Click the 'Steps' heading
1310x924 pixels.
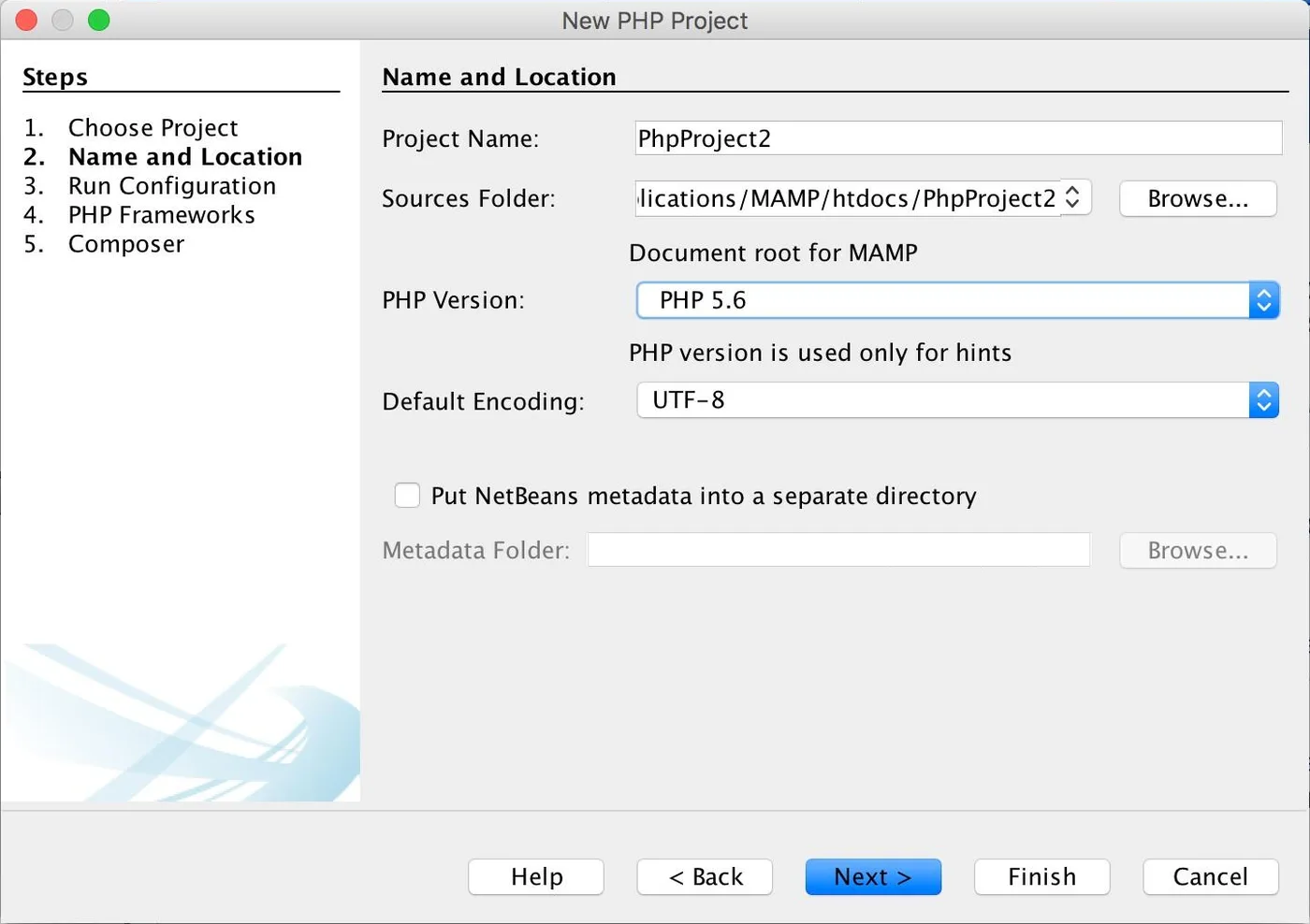click(x=55, y=77)
